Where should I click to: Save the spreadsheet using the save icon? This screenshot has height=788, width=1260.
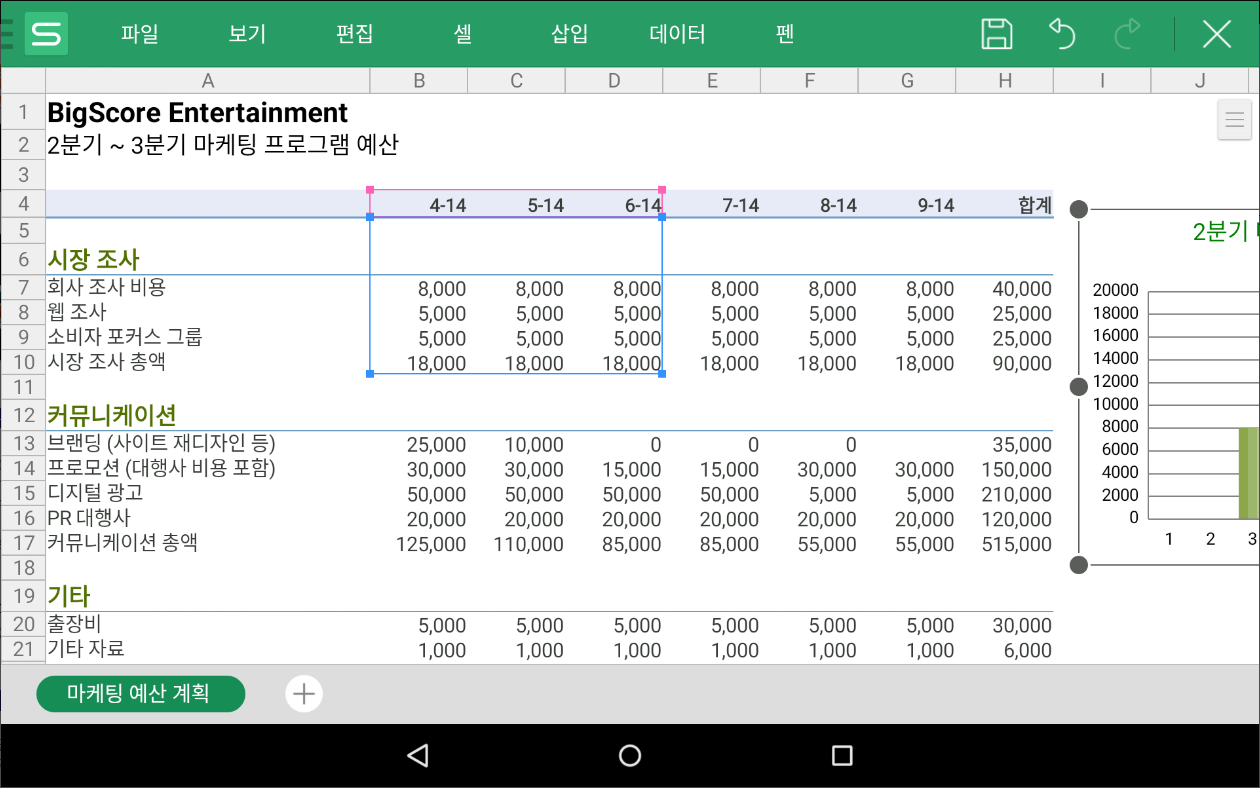coord(997,33)
